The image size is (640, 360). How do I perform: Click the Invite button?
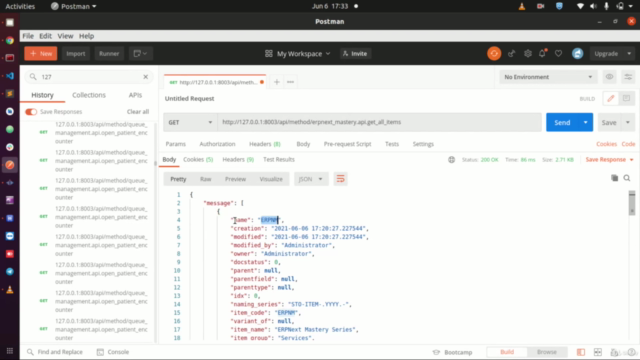355,53
